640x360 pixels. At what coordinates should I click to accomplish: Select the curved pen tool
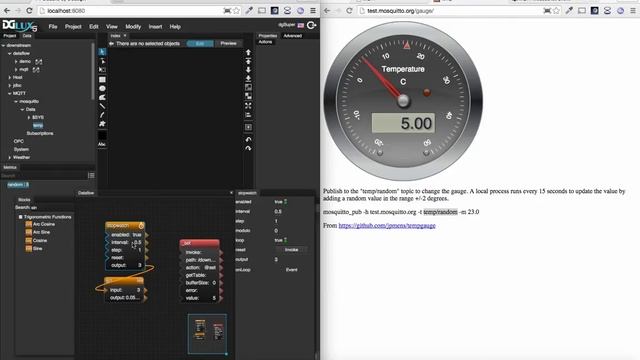102,115
